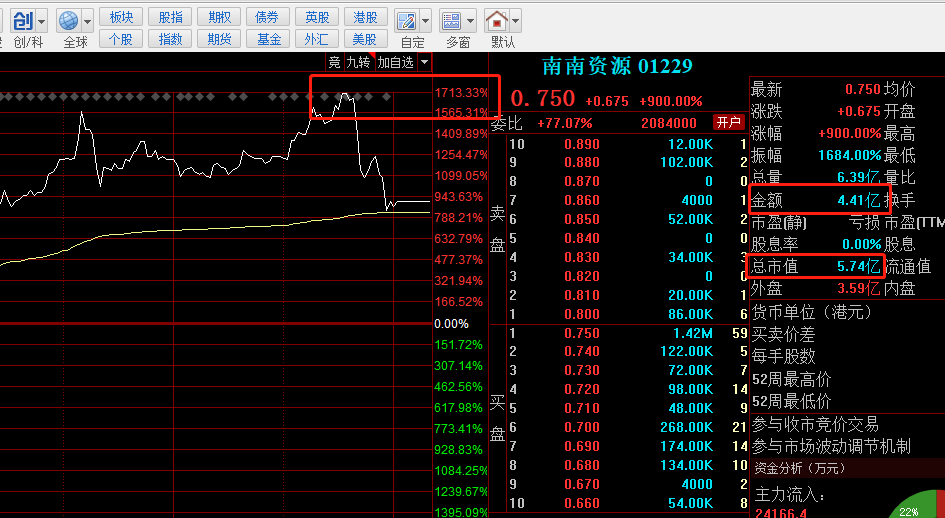The image size is (945, 518).
Task: Click the 创/科 board icon
Action: click(x=24, y=22)
